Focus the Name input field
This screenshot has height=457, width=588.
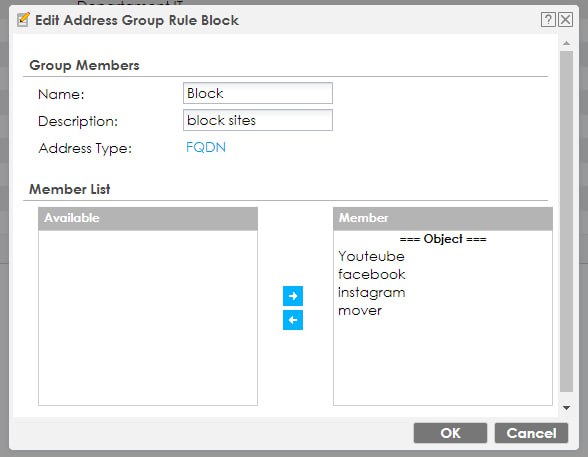(x=258, y=93)
